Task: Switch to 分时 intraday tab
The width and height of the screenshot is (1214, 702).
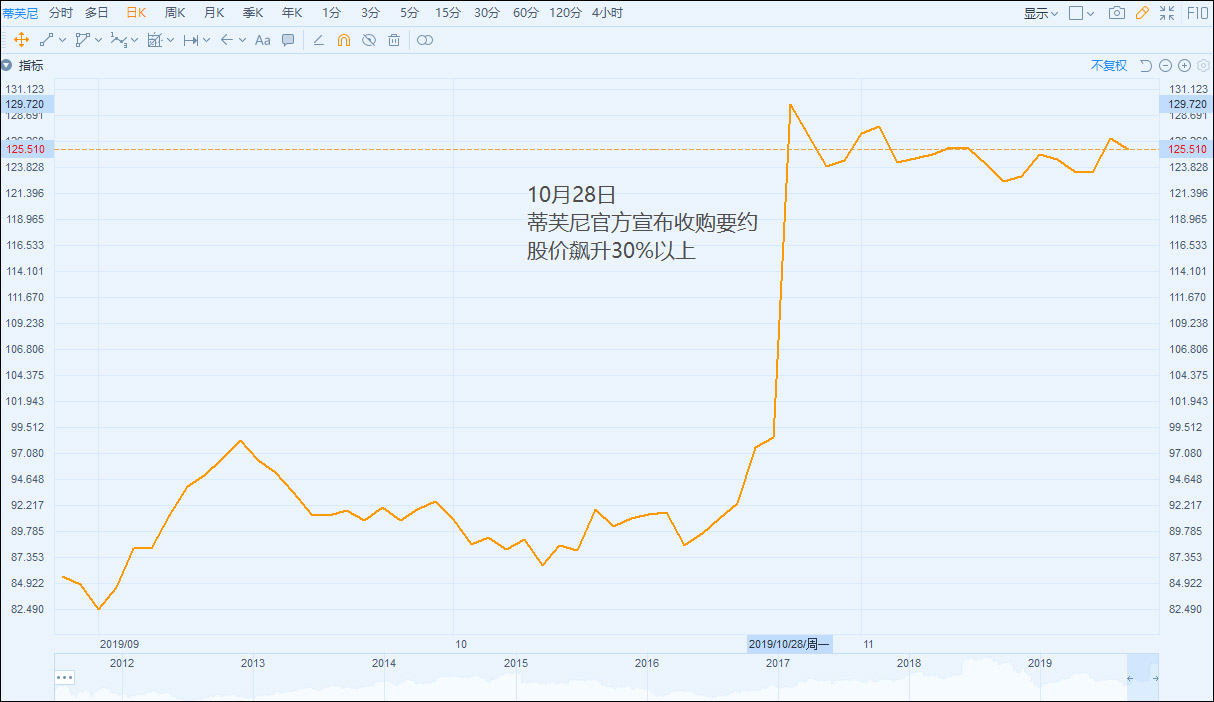Action: (61, 13)
